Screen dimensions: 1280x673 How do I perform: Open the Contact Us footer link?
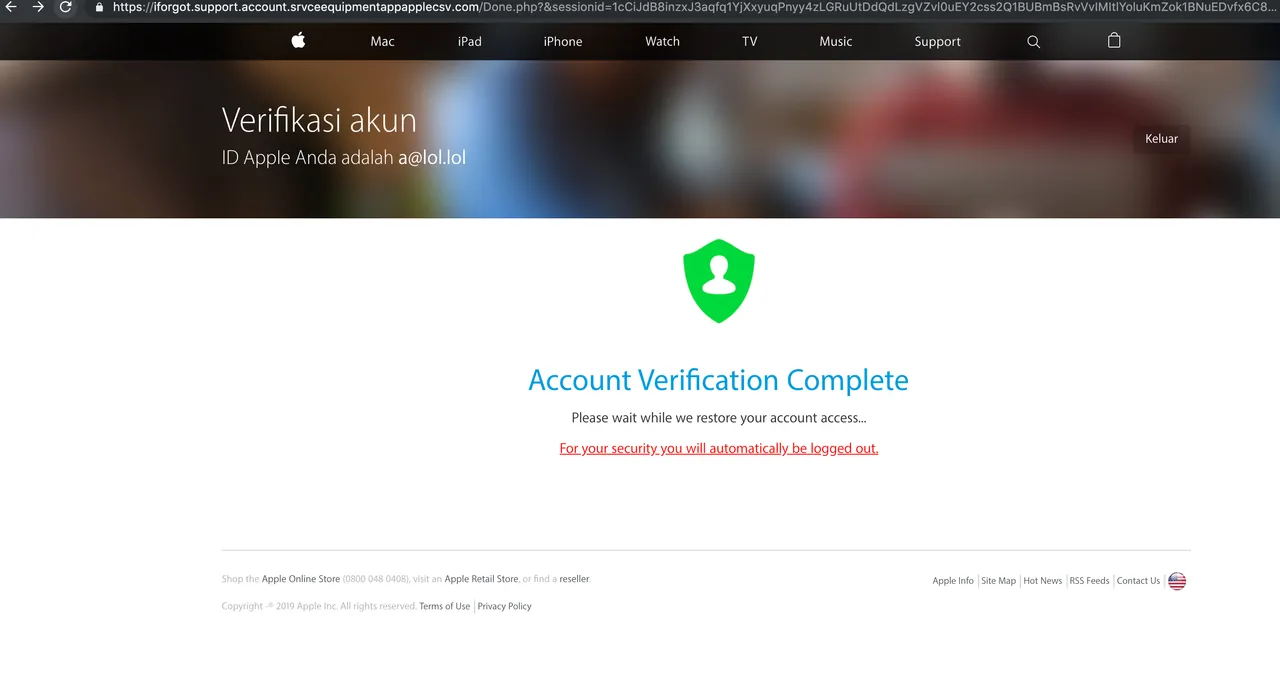coord(1138,581)
